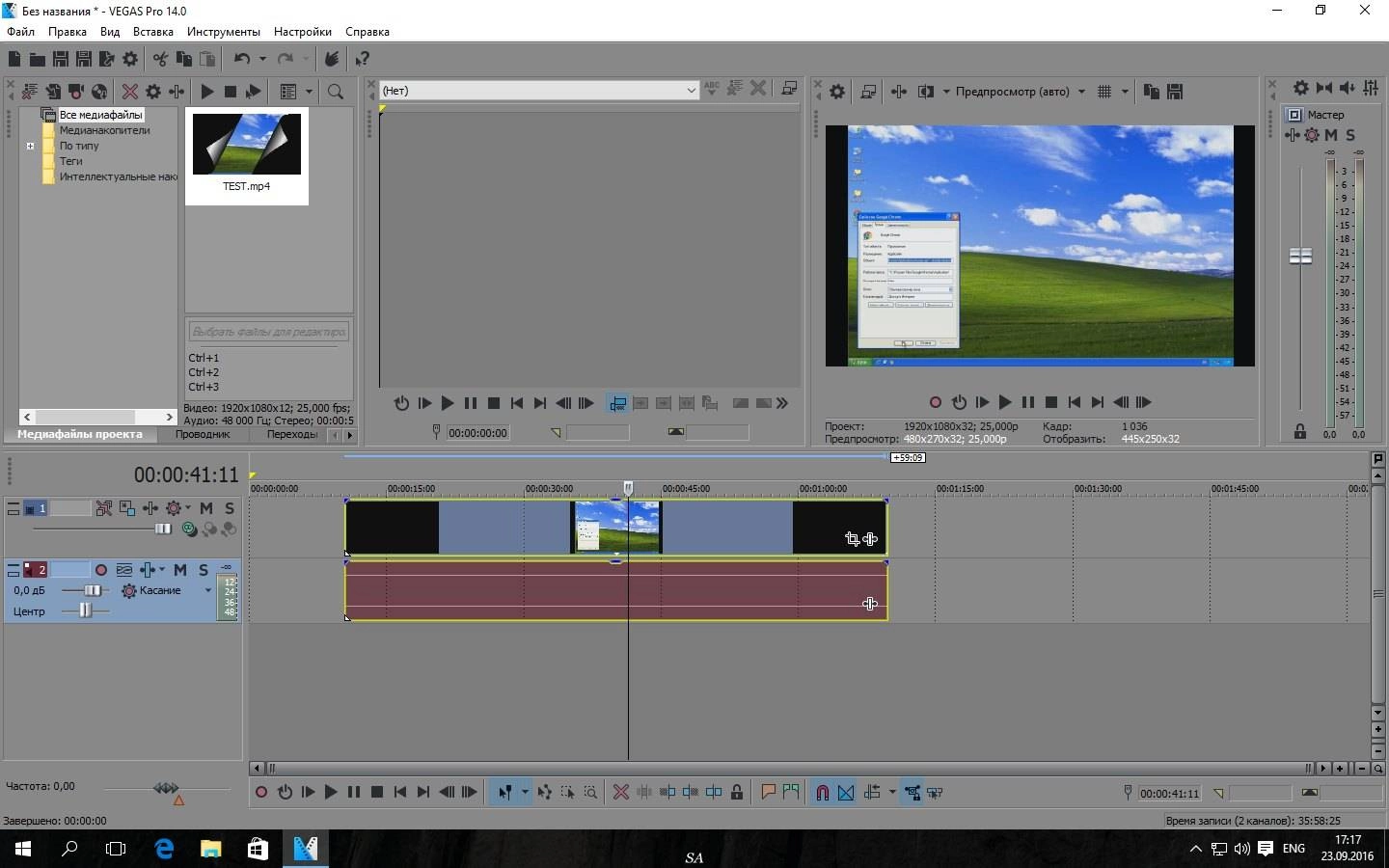
Task: Open Event Pan/Crop on video clip
Action: point(852,539)
